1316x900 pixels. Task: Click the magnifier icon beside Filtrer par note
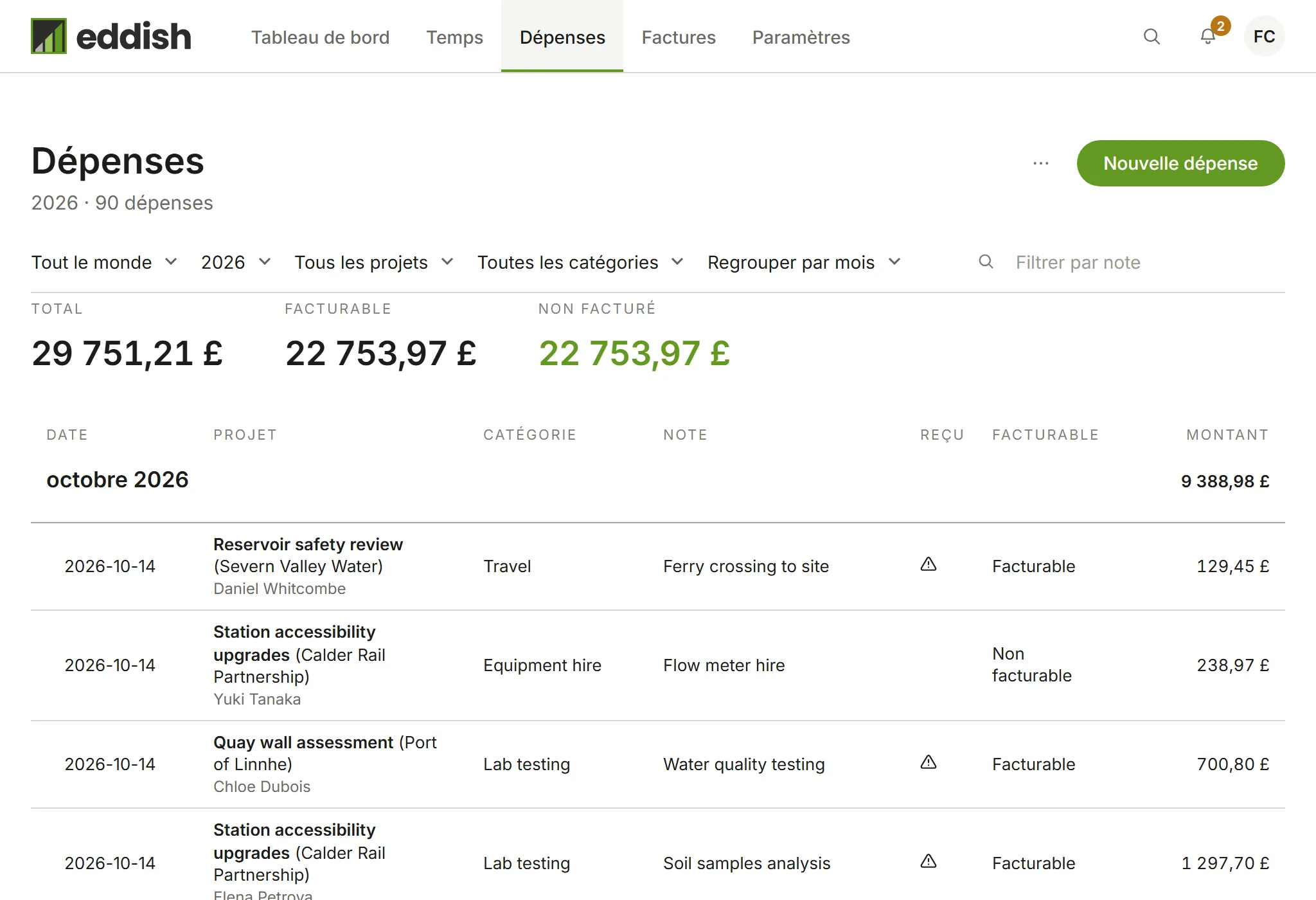pos(986,262)
